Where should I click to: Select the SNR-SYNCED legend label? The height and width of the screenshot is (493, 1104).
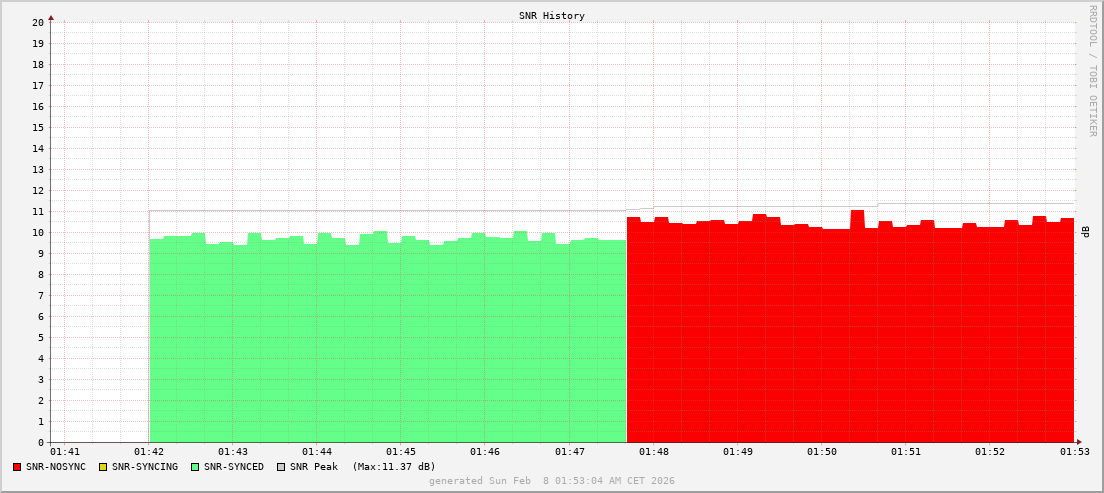pos(234,467)
